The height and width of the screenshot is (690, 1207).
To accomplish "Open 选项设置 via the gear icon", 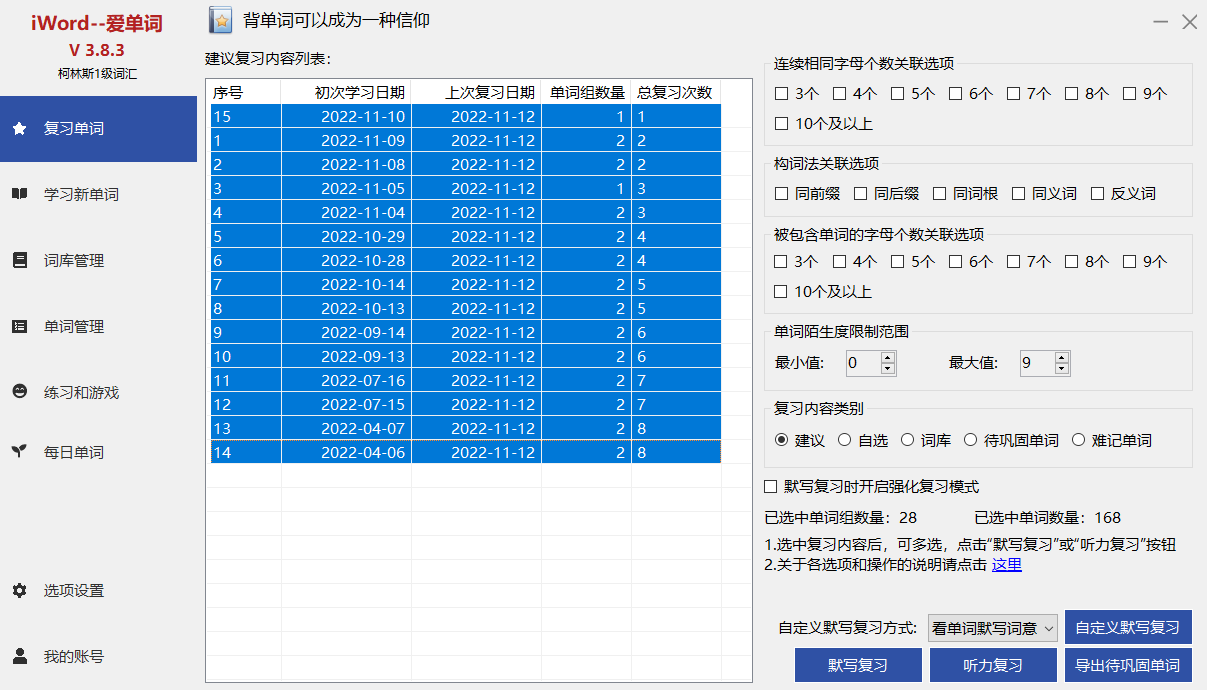I will click(19, 590).
